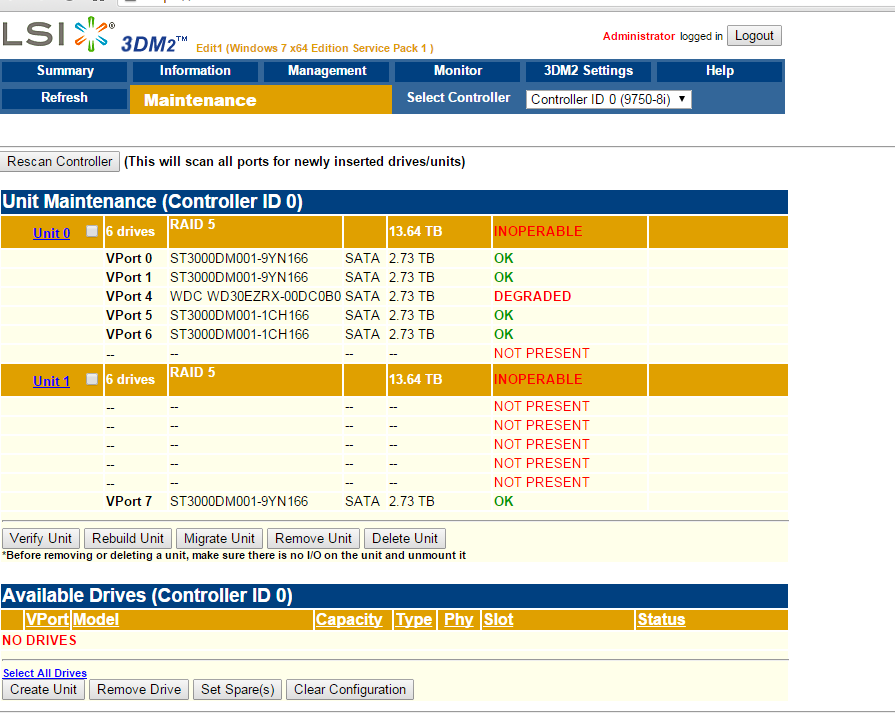895x723 pixels.
Task: Sort available drives by Capacity
Action: [349, 620]
